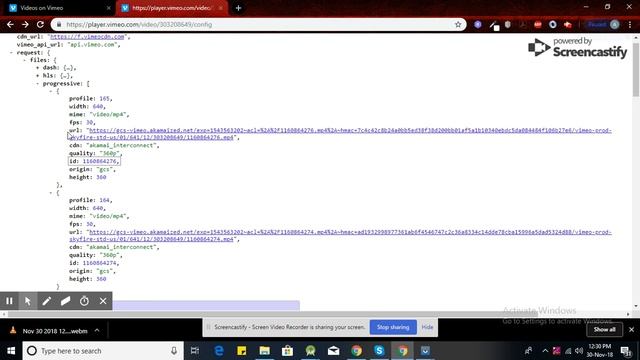Switch to the player.vimeo.com tab

pyautogui.click(x=171, y=8)
